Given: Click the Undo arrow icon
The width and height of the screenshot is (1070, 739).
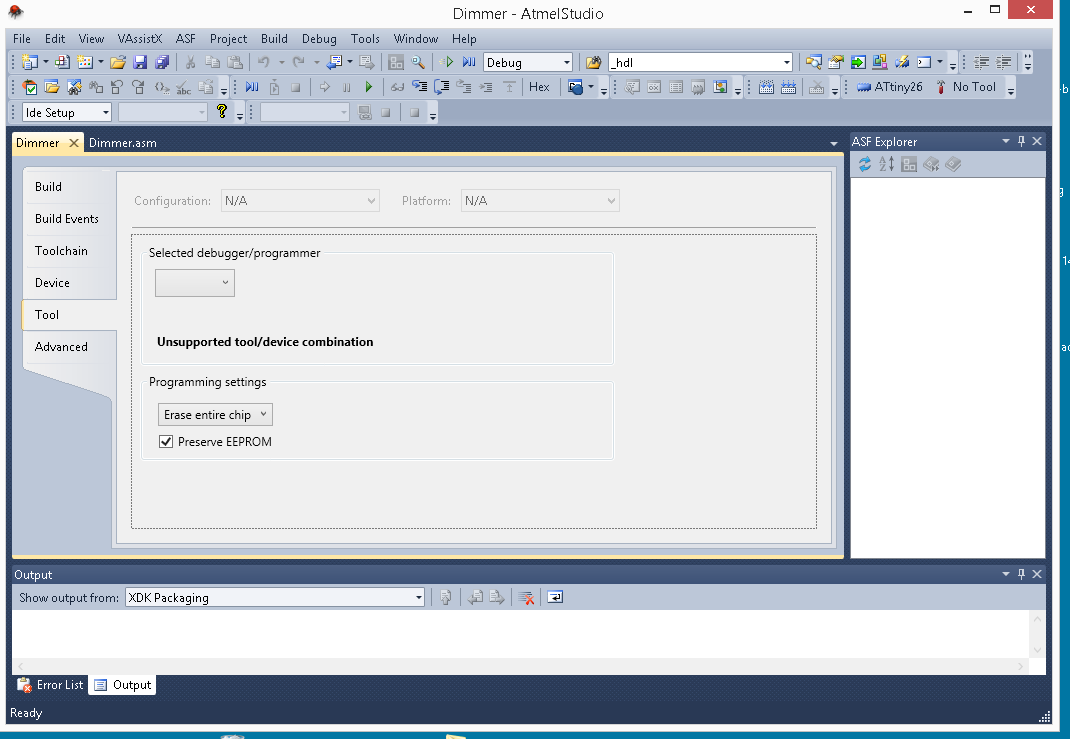Looking at the screenshot, I should click(x=263, y=62).
